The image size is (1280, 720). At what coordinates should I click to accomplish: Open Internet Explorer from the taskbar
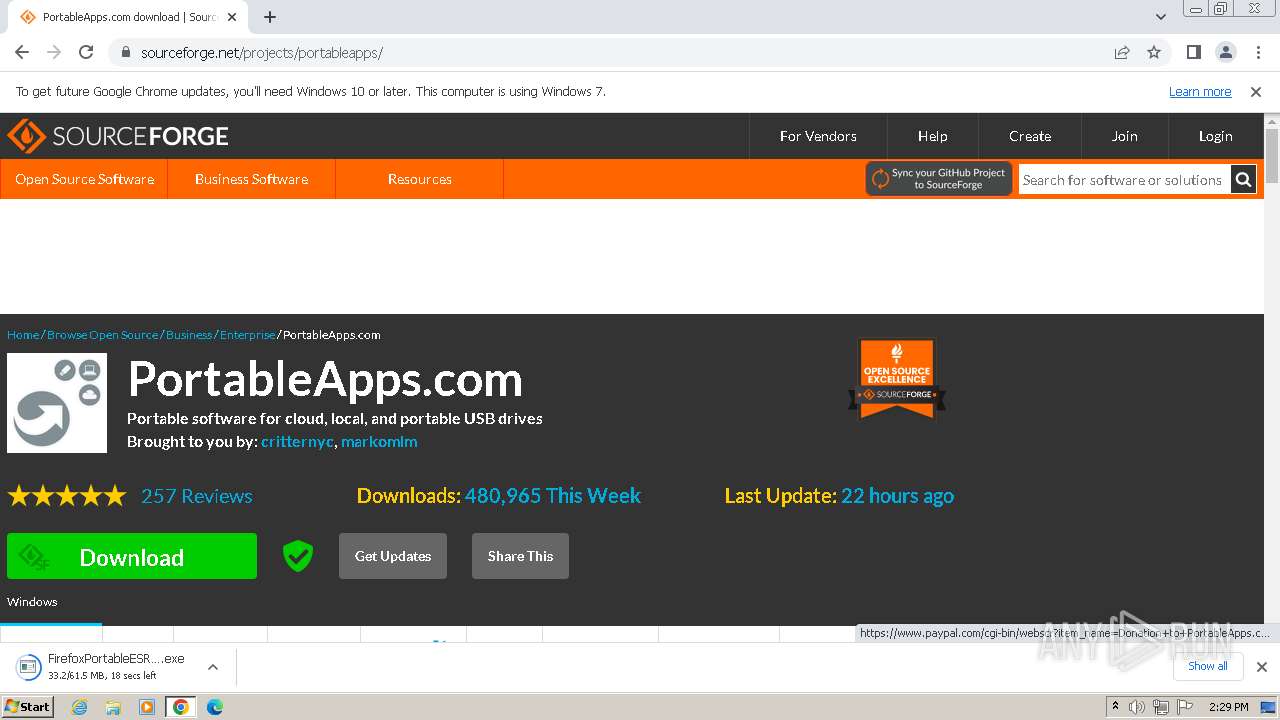tap(80, 707)
